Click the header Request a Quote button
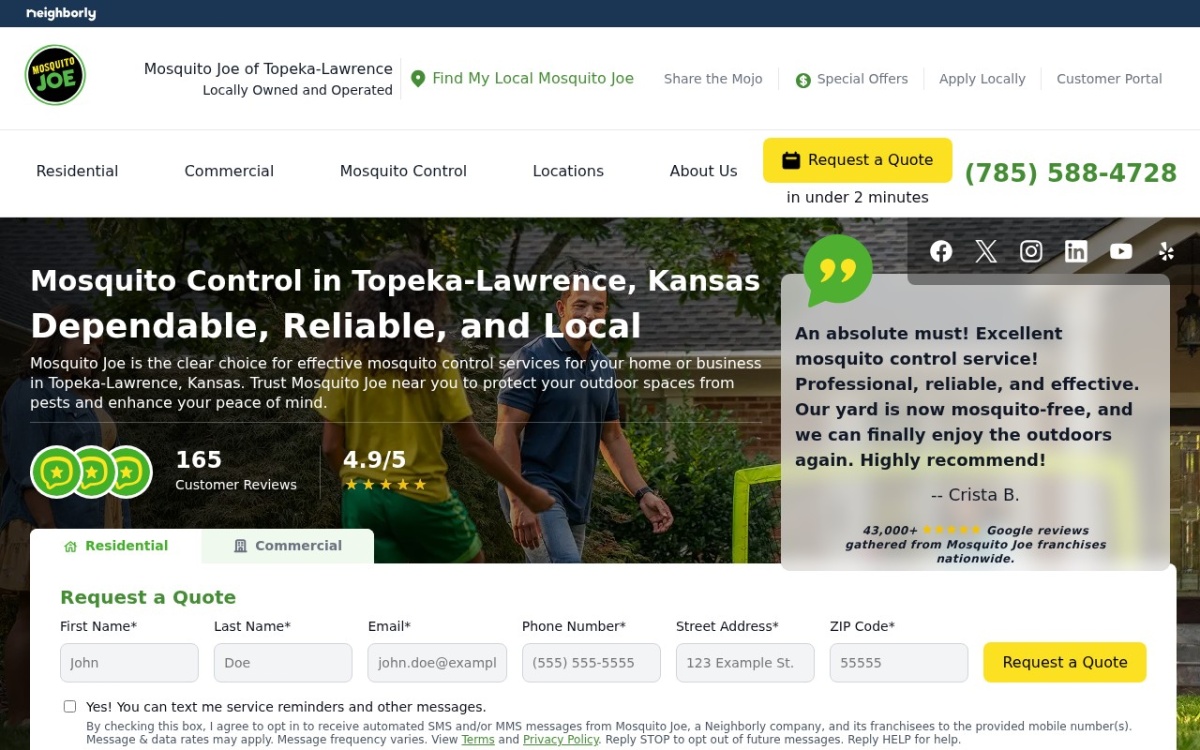 [x=857, y=160]
